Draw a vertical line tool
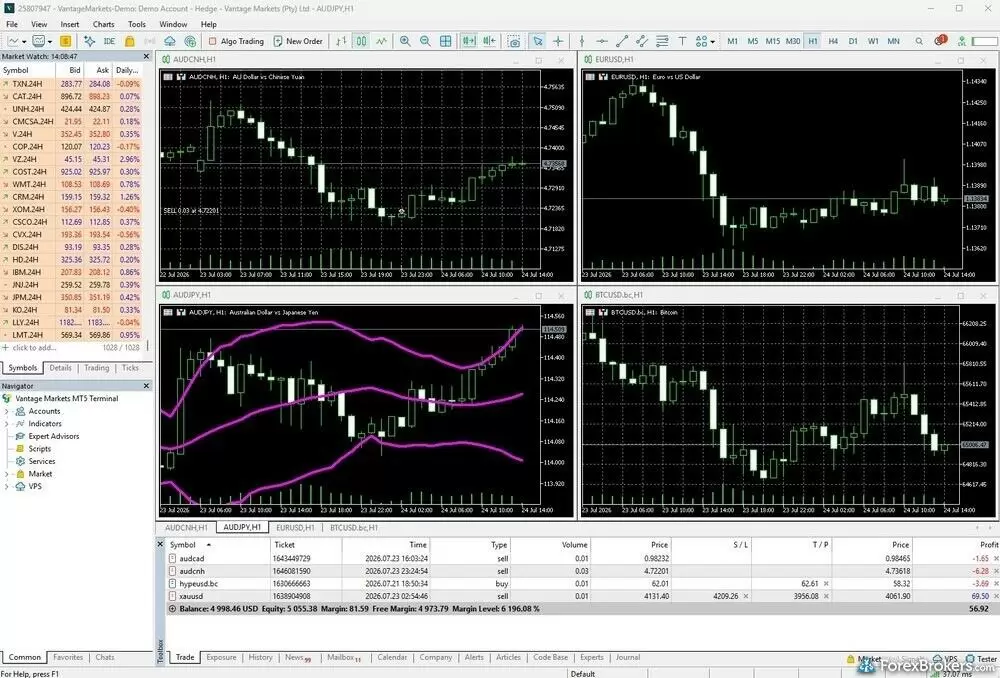The width and height of the screenshot is (1000, 678). [582, 41]
